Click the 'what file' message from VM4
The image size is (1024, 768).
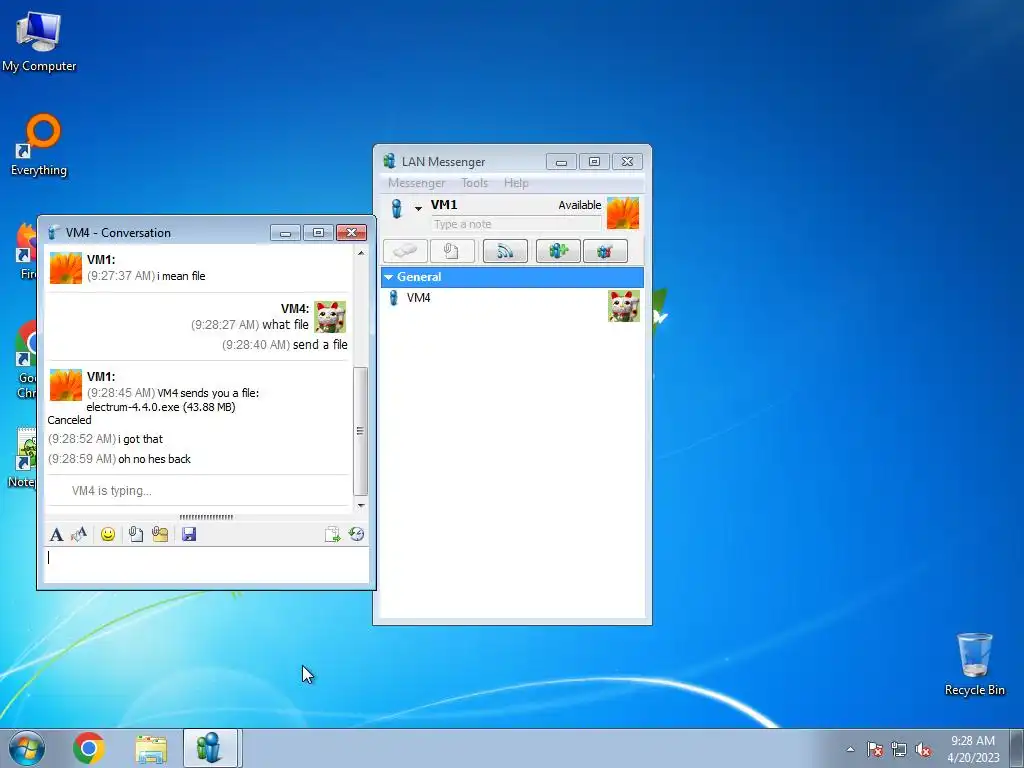[285, 325]
